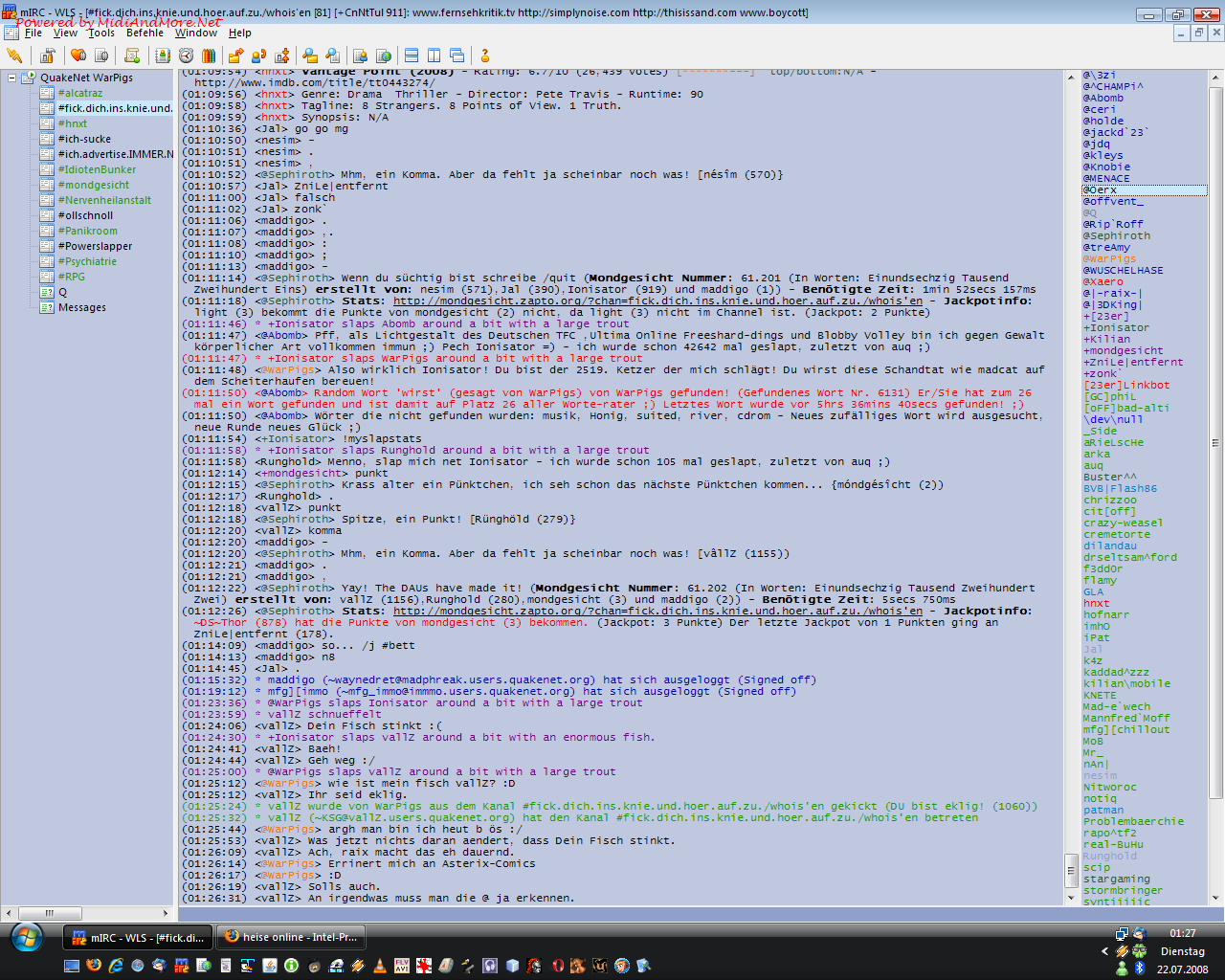Open the Befehle menu
This screenshot has height=980, width=1225.
(x=145, y=33)
